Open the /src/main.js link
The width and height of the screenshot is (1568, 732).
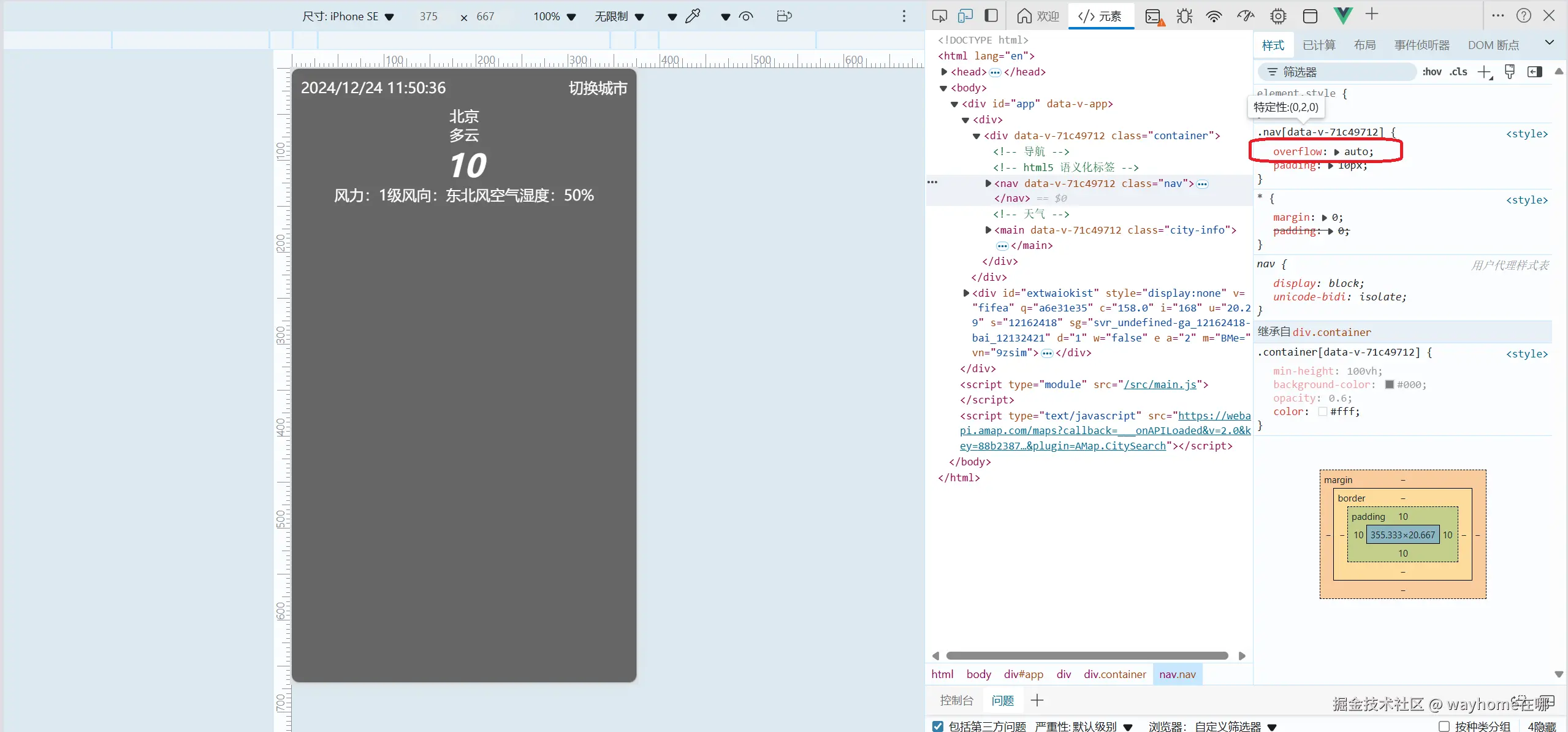(1160, 384)
